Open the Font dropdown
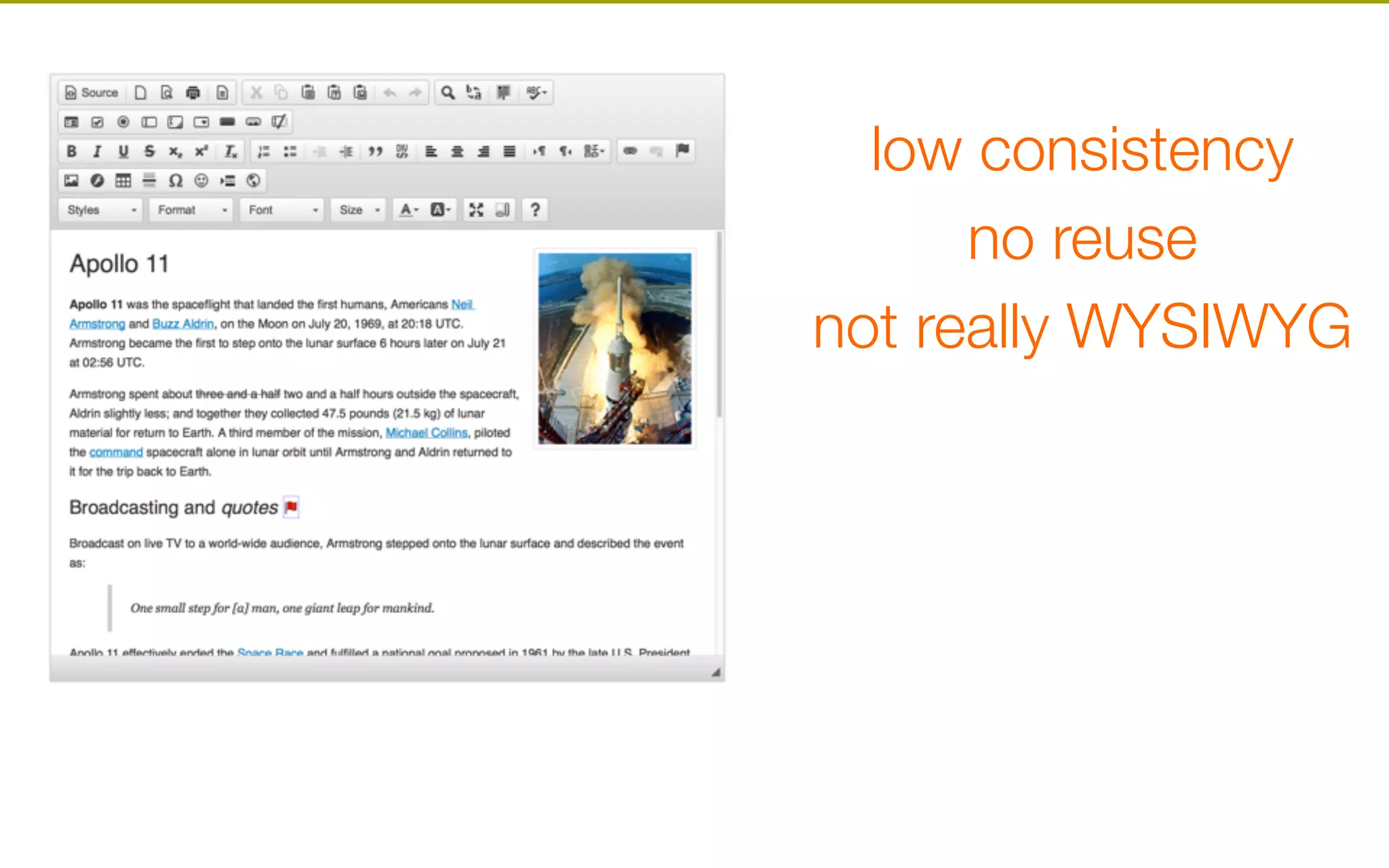 click(282, 210)
